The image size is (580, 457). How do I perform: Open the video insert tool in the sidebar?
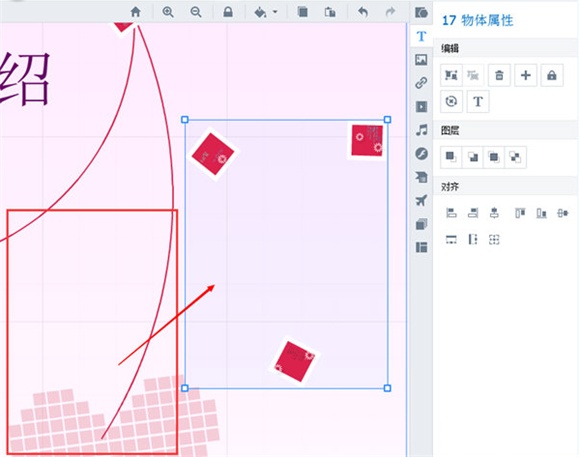coord(421,107)
